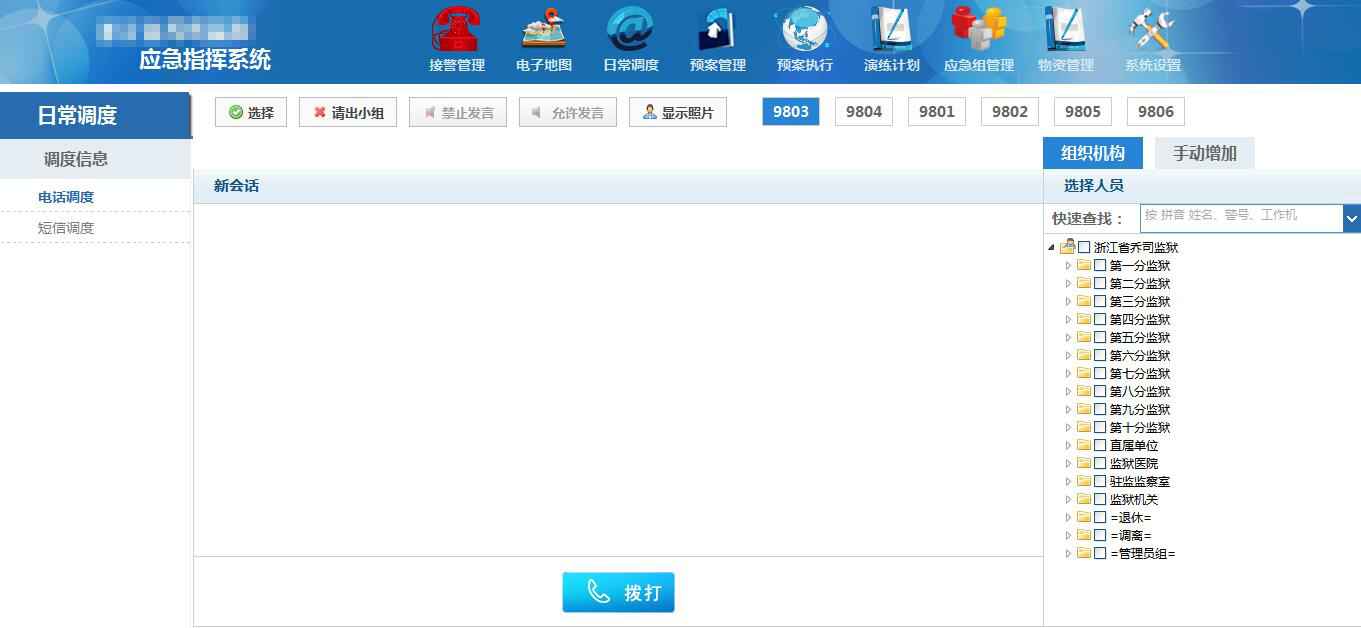The width and height of the screenshot is (1361, 628).
Task: Open the 预案执行 globe icon
Action: tap(804, 30)
